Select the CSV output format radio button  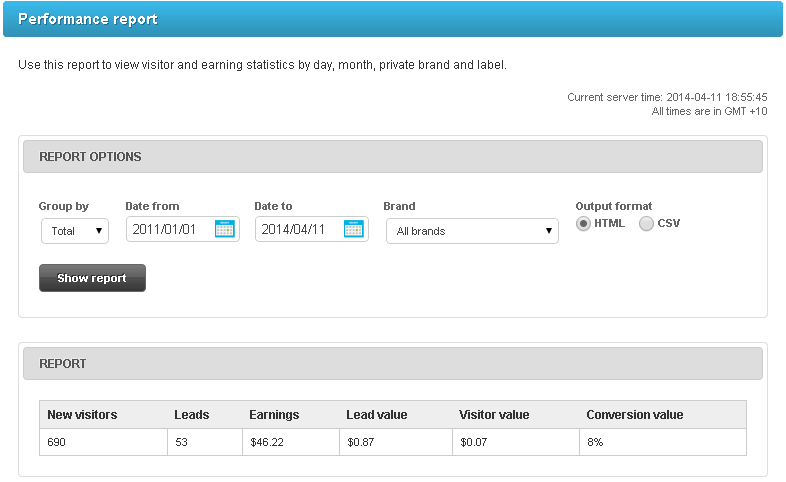click(646, 223)
